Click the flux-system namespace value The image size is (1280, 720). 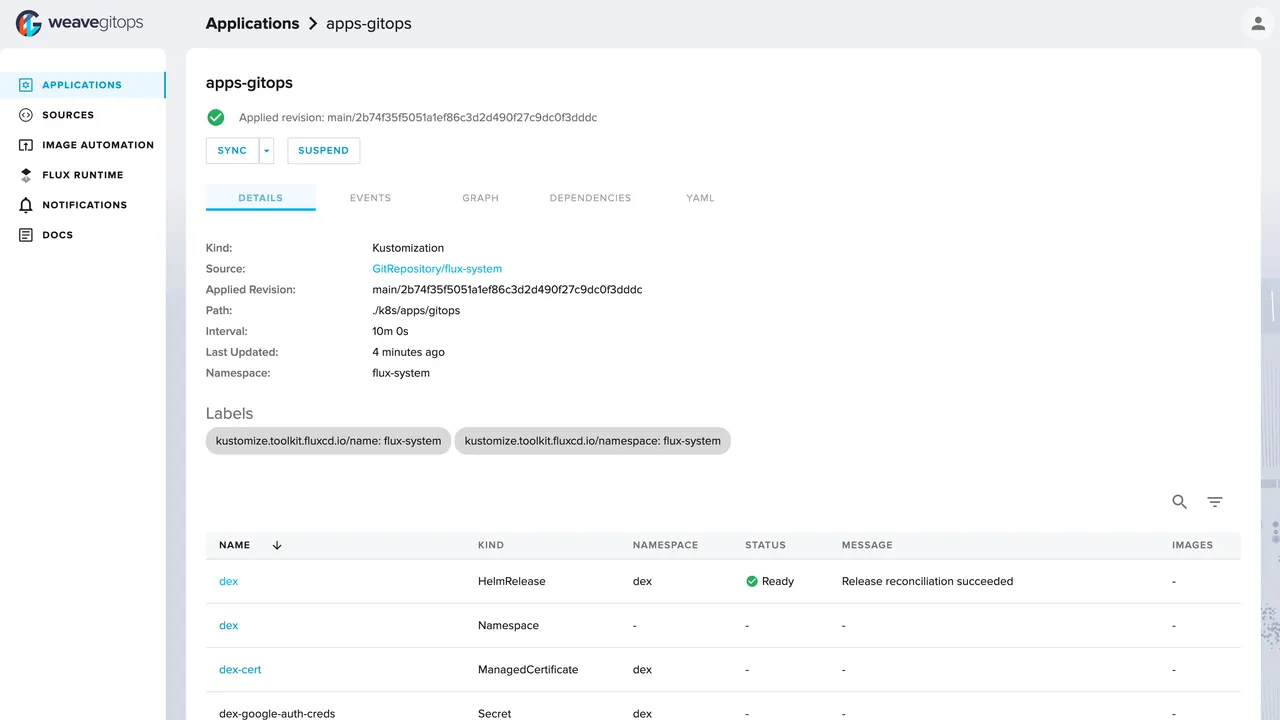(x=401, y=373)
